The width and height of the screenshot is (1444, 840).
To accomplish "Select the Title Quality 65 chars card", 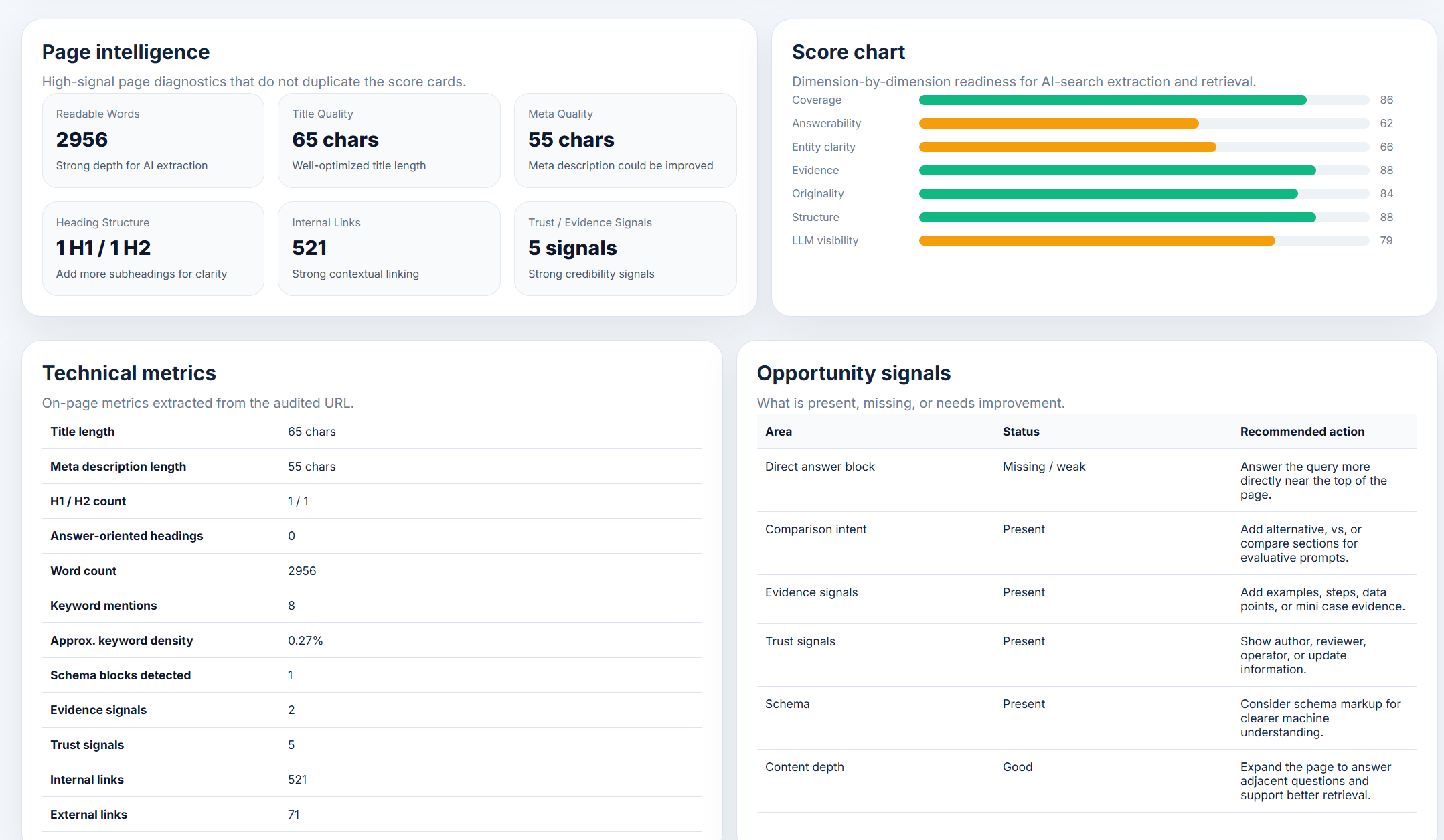I will [x=389, y=141].
